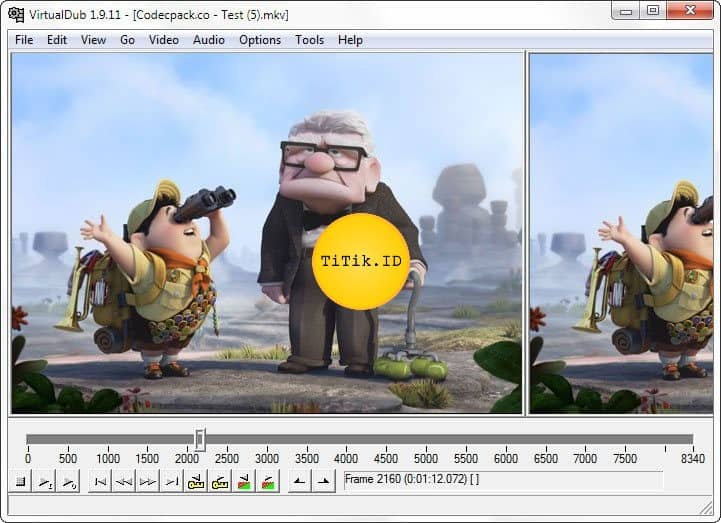Jump to the start of the video

[x=100, y=482]
